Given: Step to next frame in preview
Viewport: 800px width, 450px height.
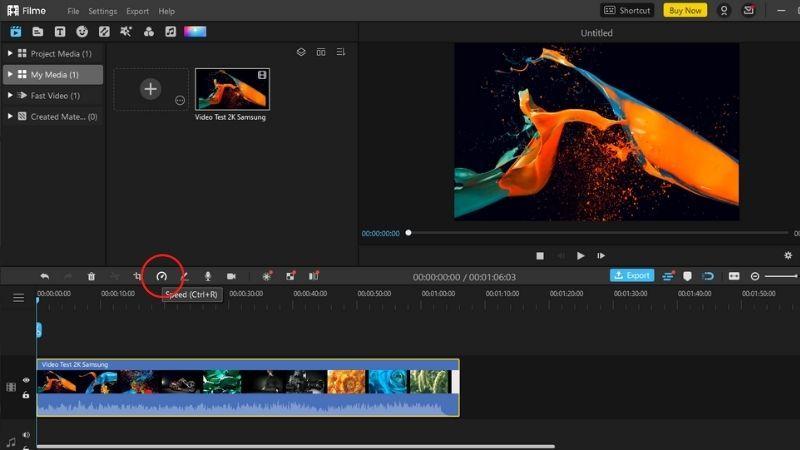Looking at the screenshot, I should tap(601, 256).
